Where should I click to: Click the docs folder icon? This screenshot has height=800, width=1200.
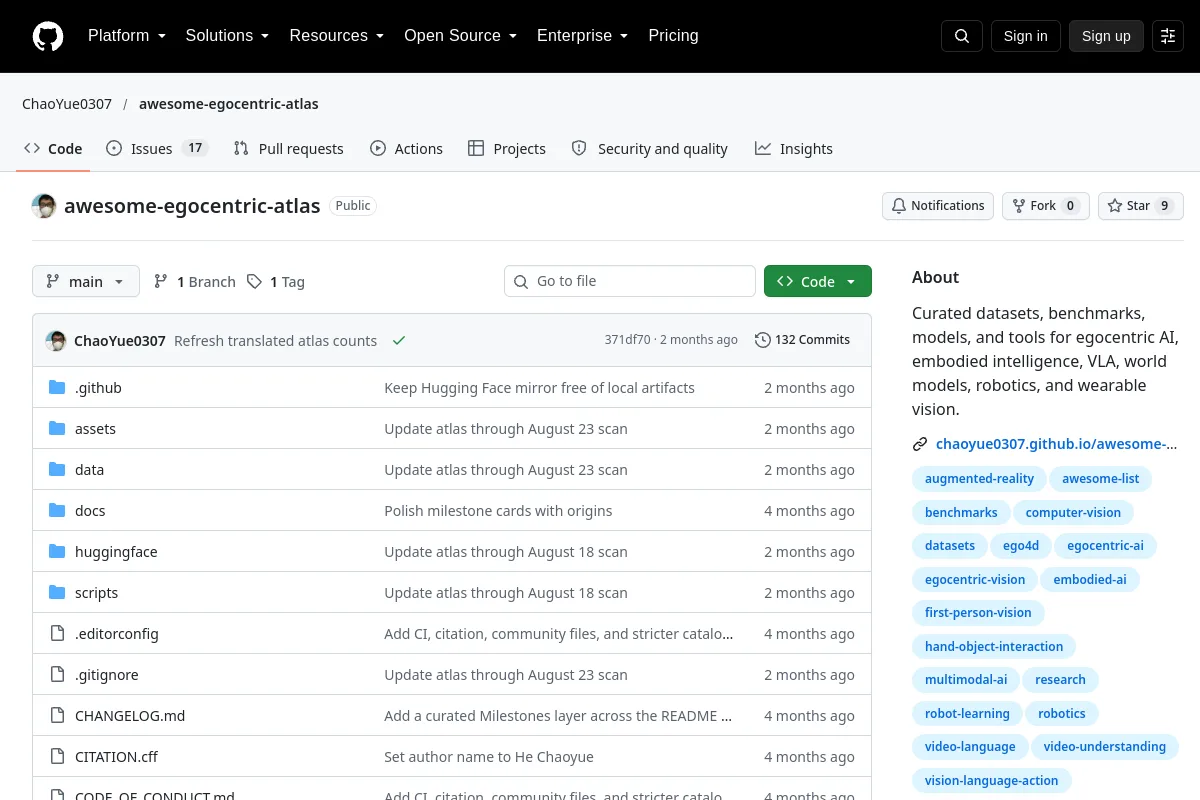(57, 511)
